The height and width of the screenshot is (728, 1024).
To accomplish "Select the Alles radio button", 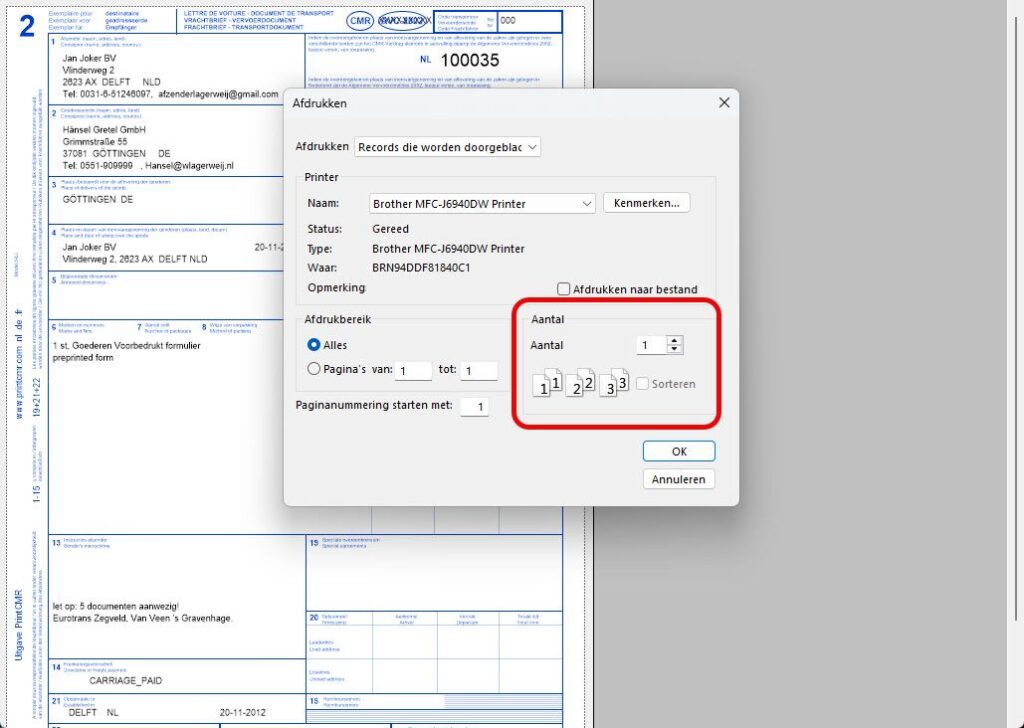I will [x=314, y=344].
